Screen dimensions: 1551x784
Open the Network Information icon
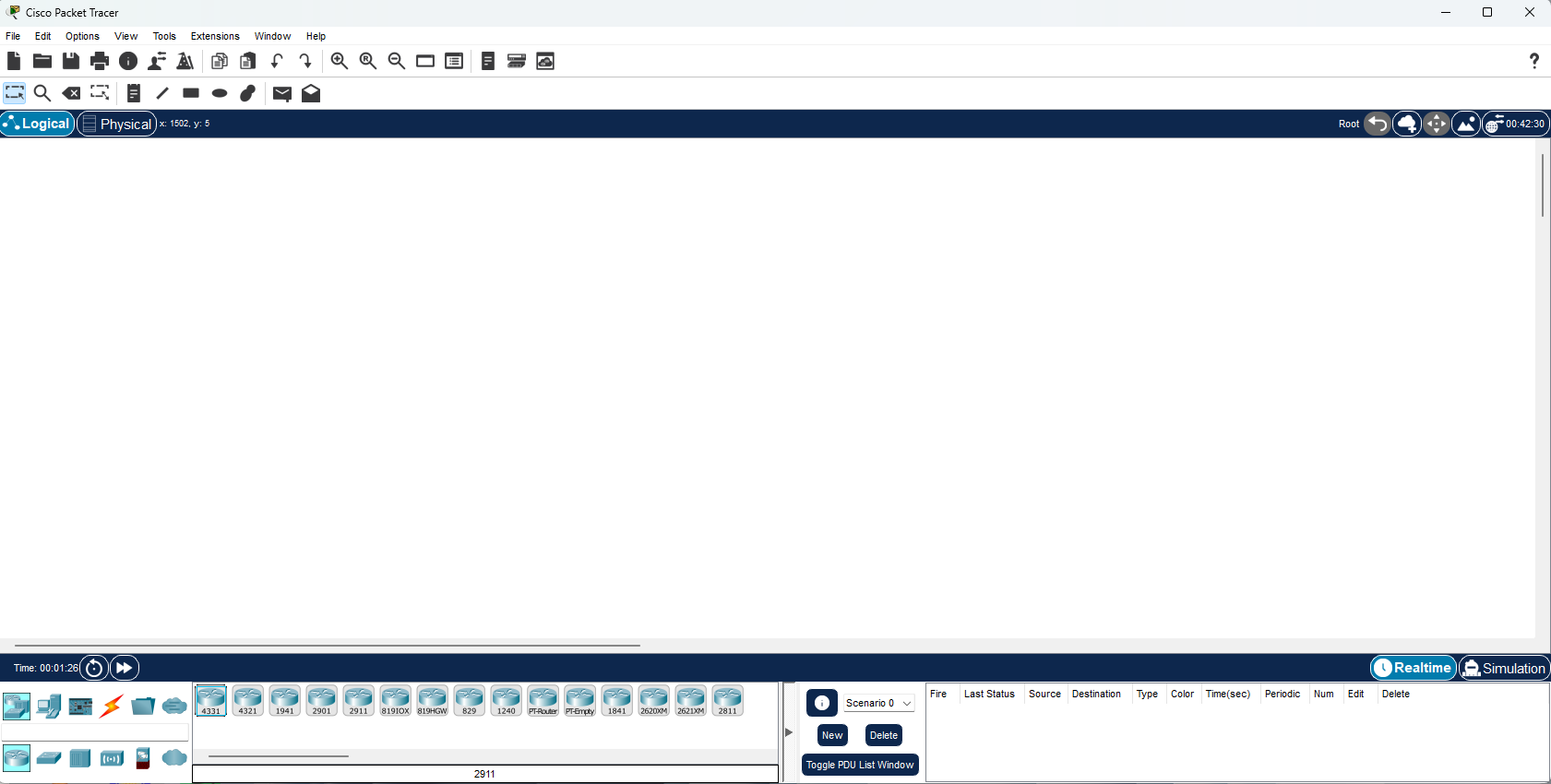128,61
